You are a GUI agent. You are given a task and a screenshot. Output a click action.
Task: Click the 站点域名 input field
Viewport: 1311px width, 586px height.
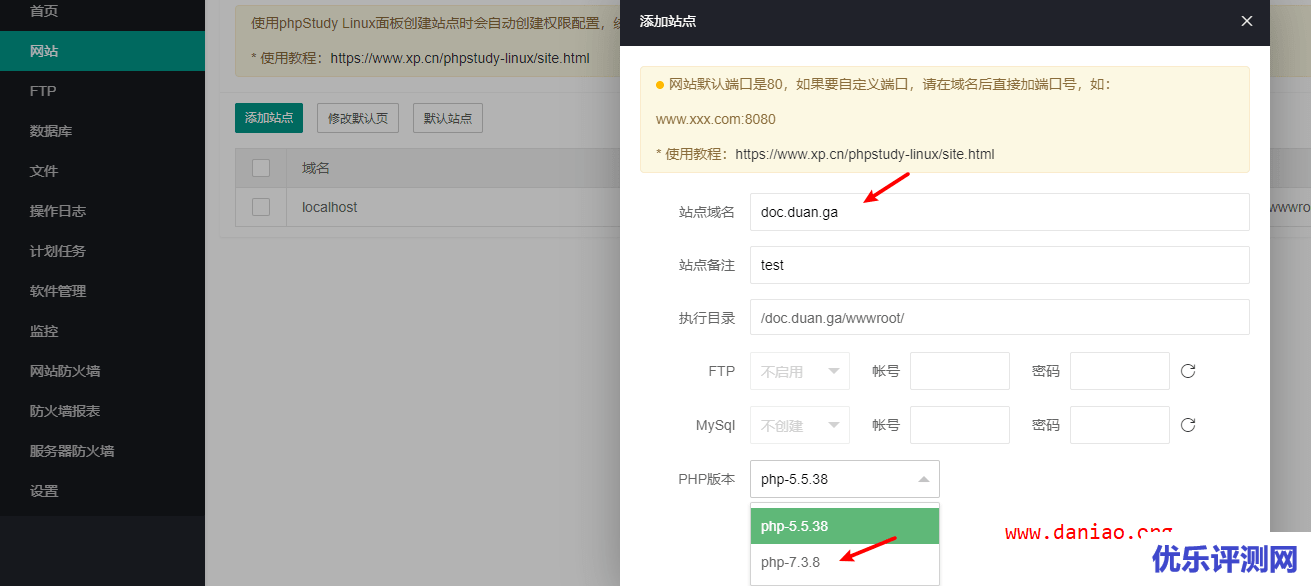[999, 212]
